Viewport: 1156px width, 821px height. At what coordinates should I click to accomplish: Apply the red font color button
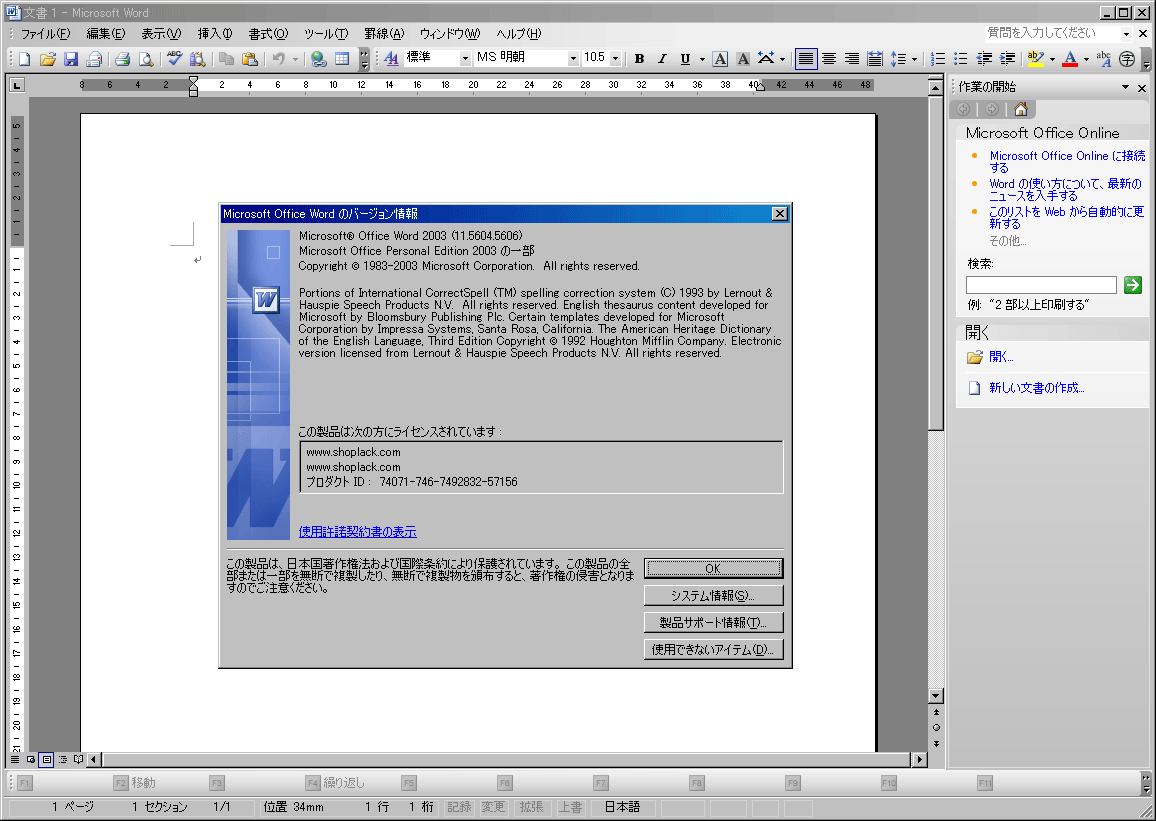pyautogui.click(x=1070, y=59)
